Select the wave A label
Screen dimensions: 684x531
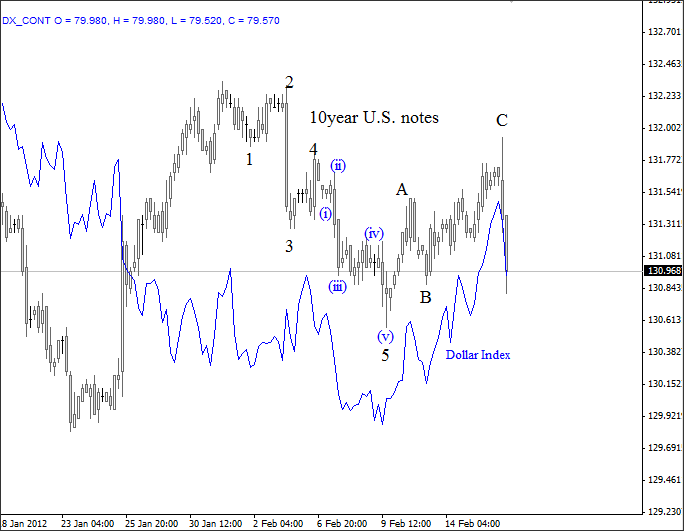point(402,189)
